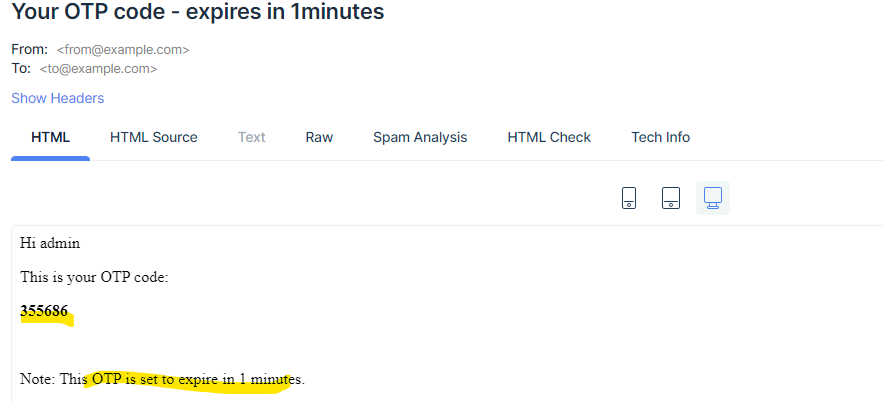Click the recipient address to@example.com

tap(98, 69)
